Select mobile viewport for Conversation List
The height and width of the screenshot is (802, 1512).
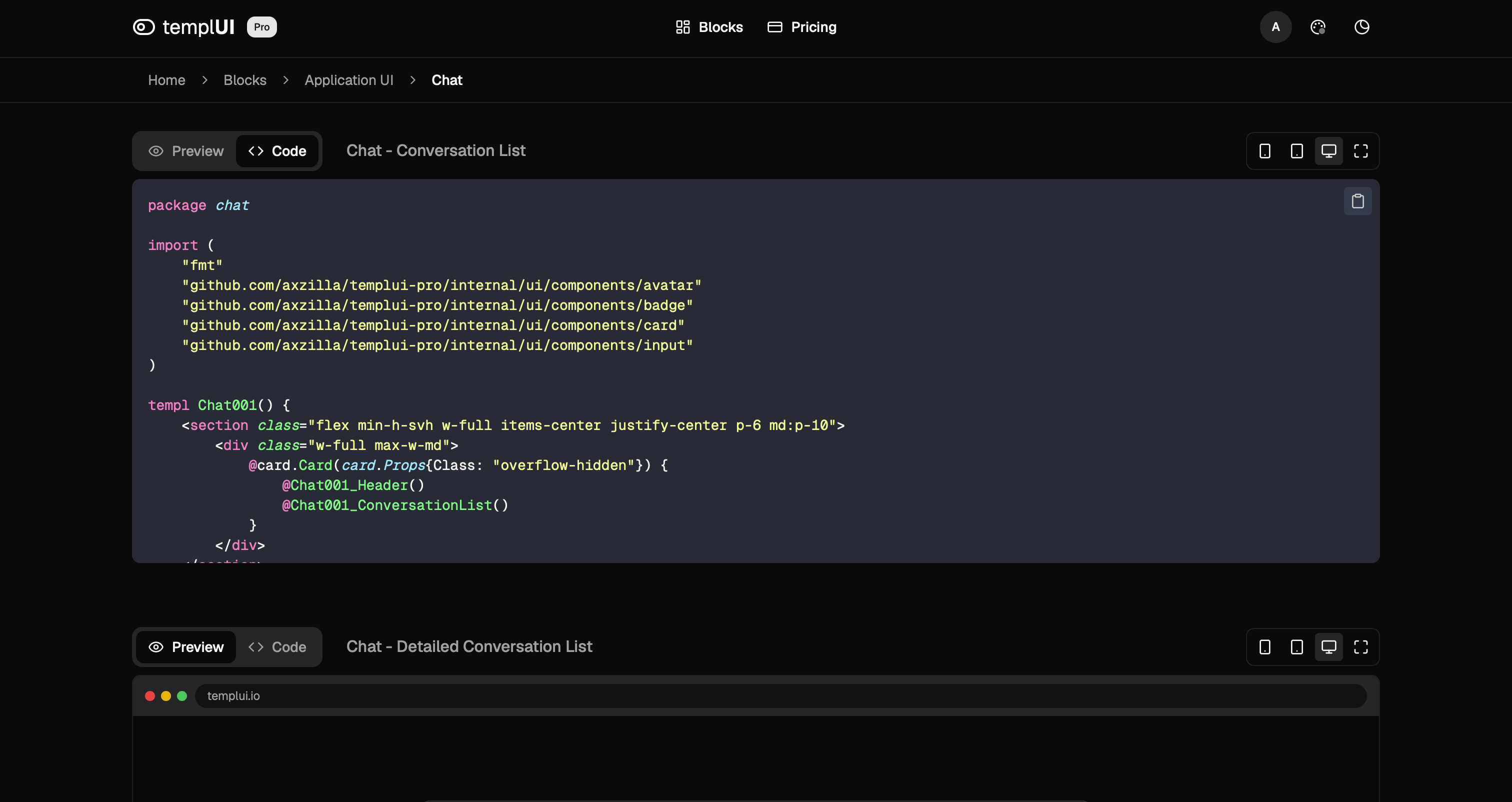1265,151
